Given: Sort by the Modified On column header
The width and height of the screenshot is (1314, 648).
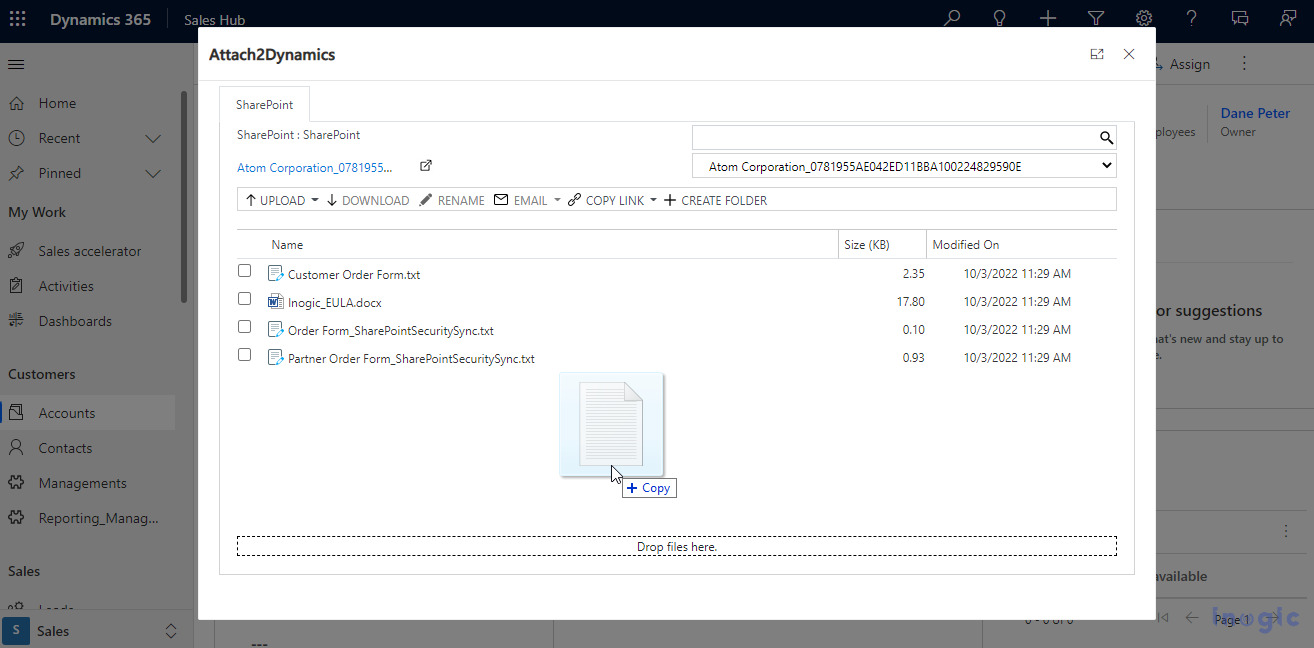Looking at the screenshot, I should [x=965, y=244].
